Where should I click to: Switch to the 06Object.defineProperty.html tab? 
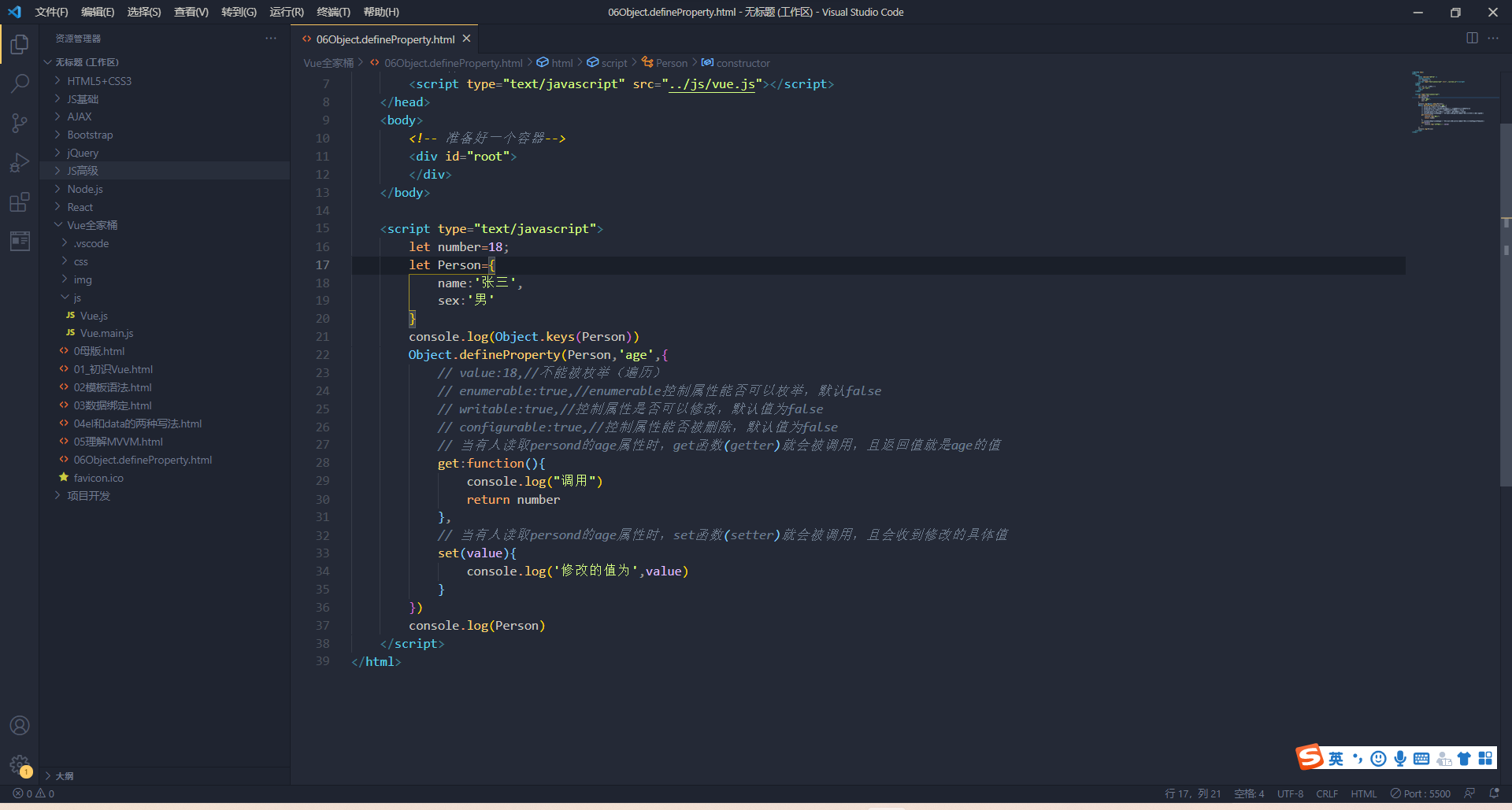pos(385,39)
